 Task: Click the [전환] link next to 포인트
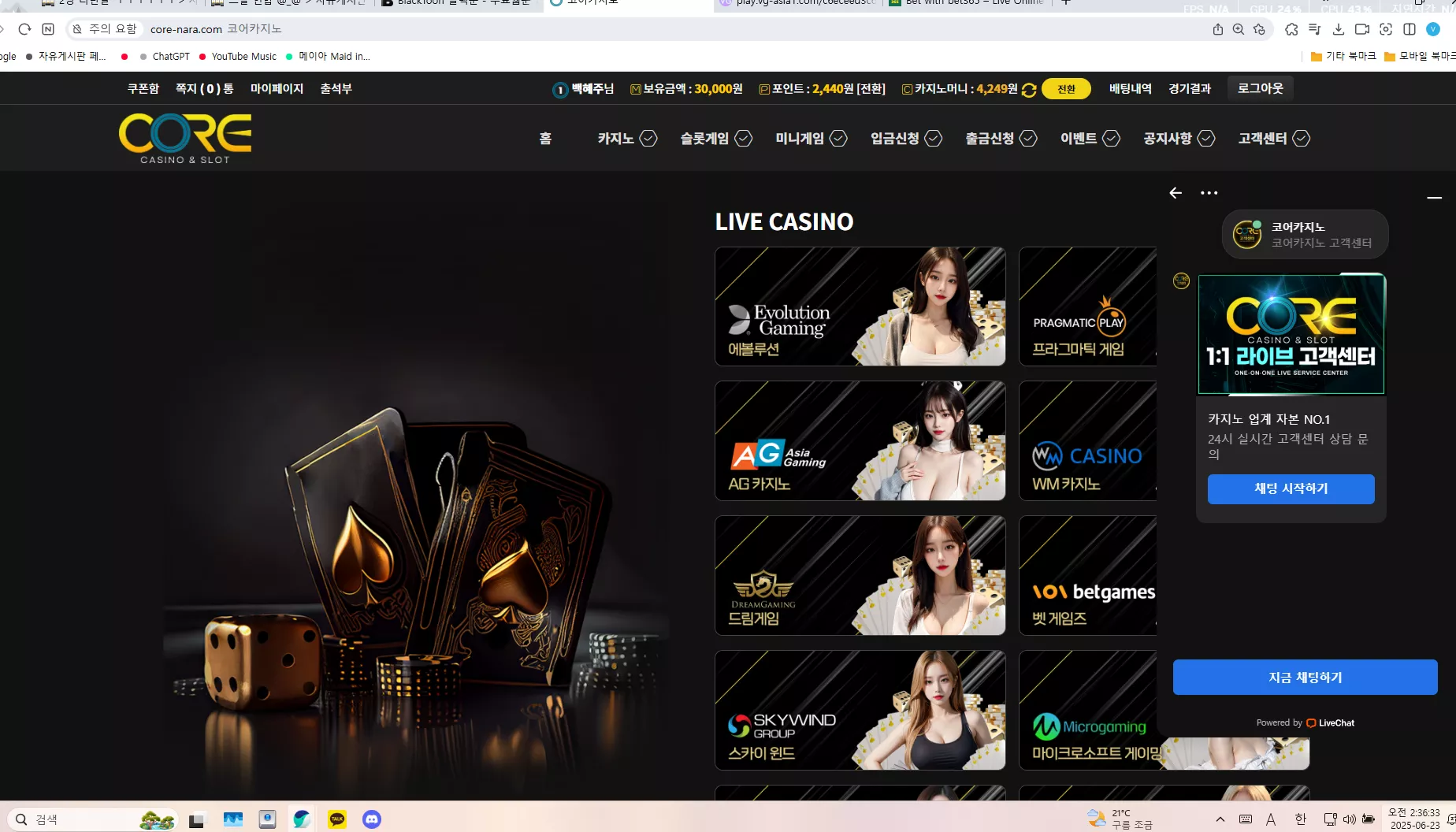(x=871, y=89)
